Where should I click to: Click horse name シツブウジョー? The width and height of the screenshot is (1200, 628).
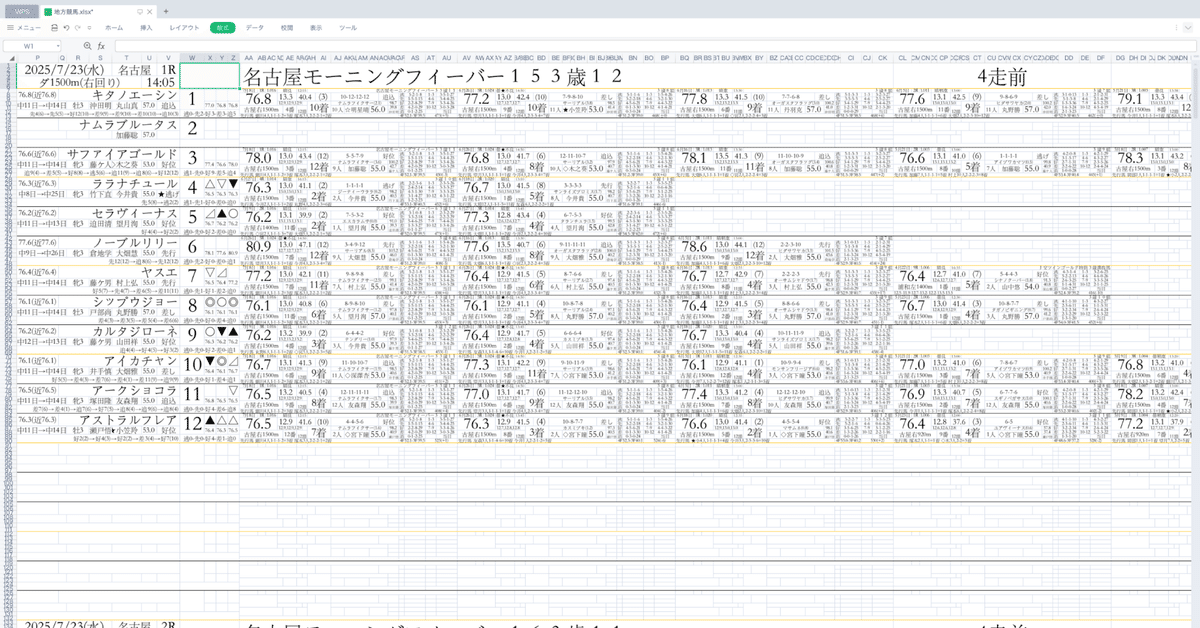click(134, 302)
